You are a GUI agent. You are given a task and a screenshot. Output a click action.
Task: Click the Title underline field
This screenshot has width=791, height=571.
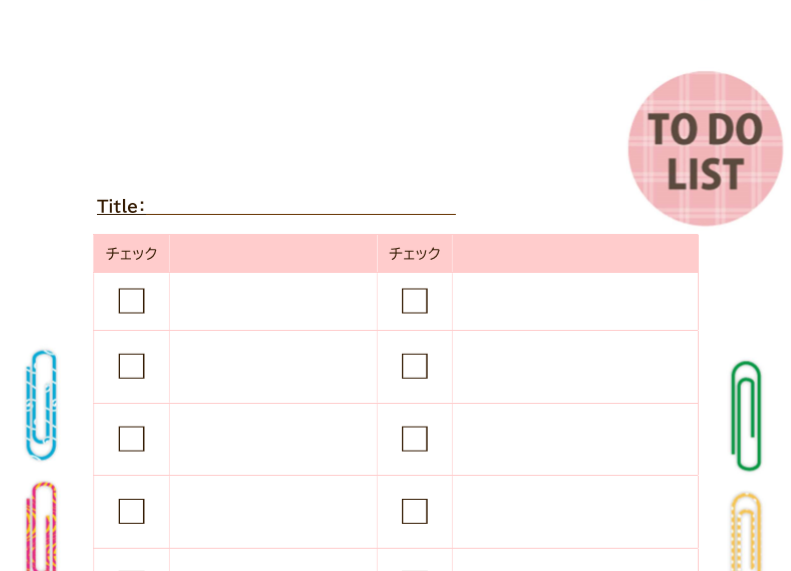tap(300, 206)
